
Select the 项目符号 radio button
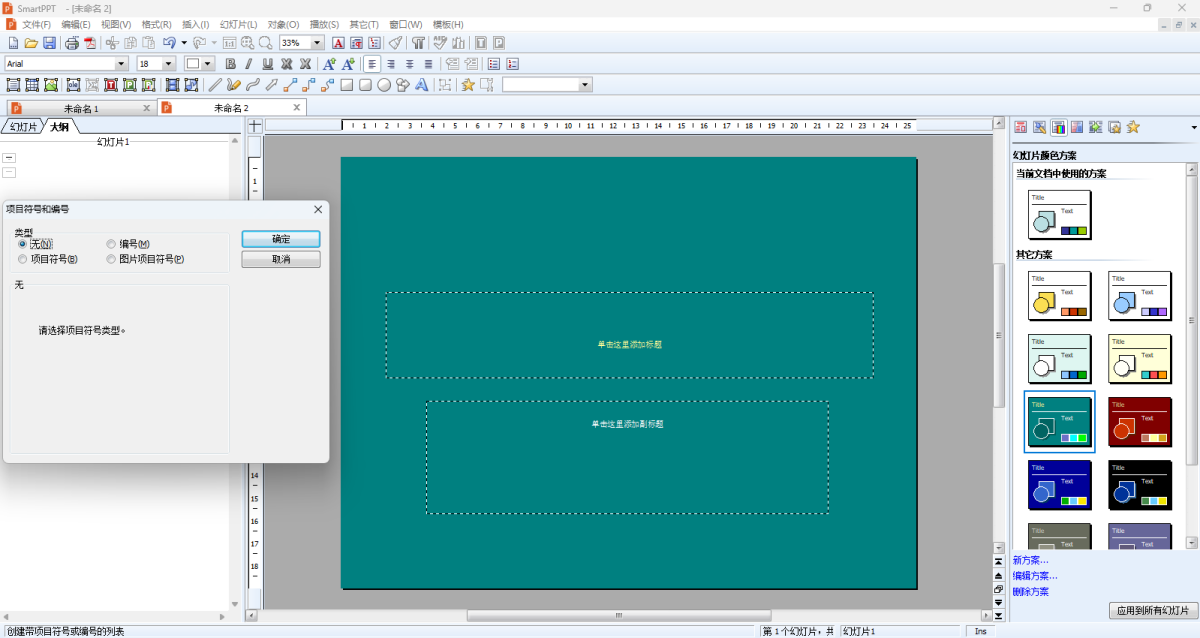pos(22,258)
